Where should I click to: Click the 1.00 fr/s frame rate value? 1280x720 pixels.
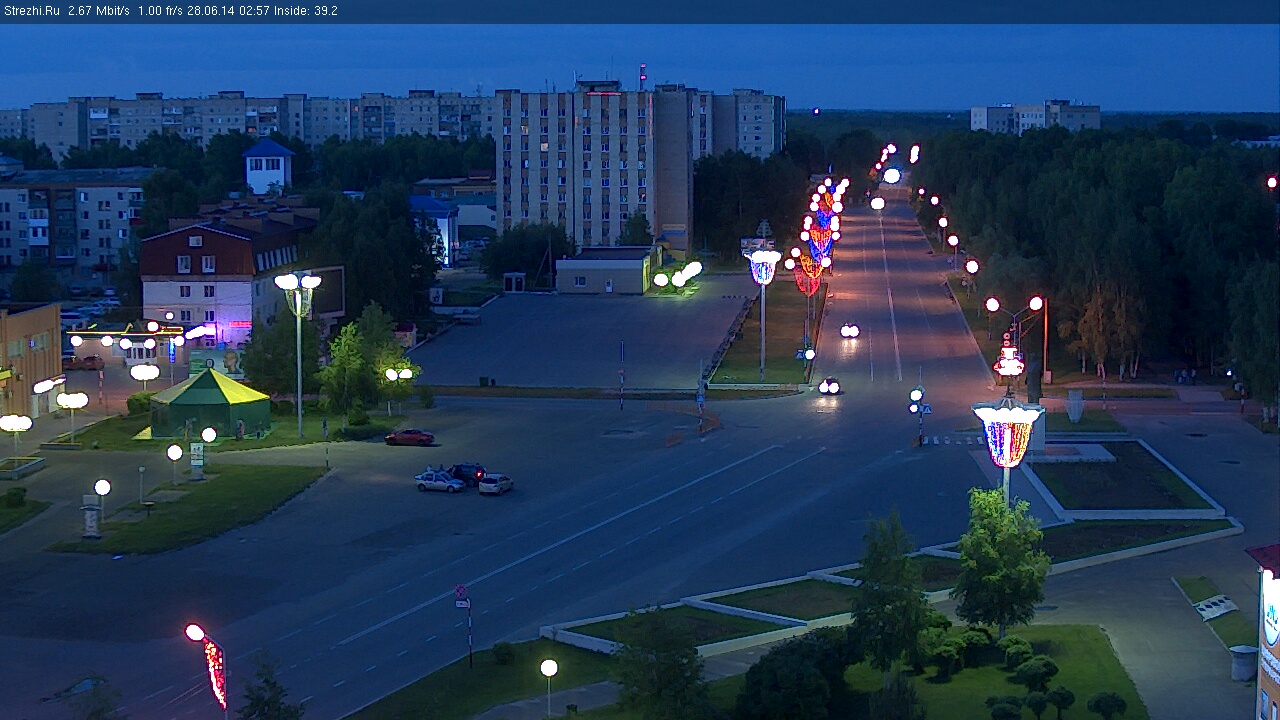(x=161, y=11)
